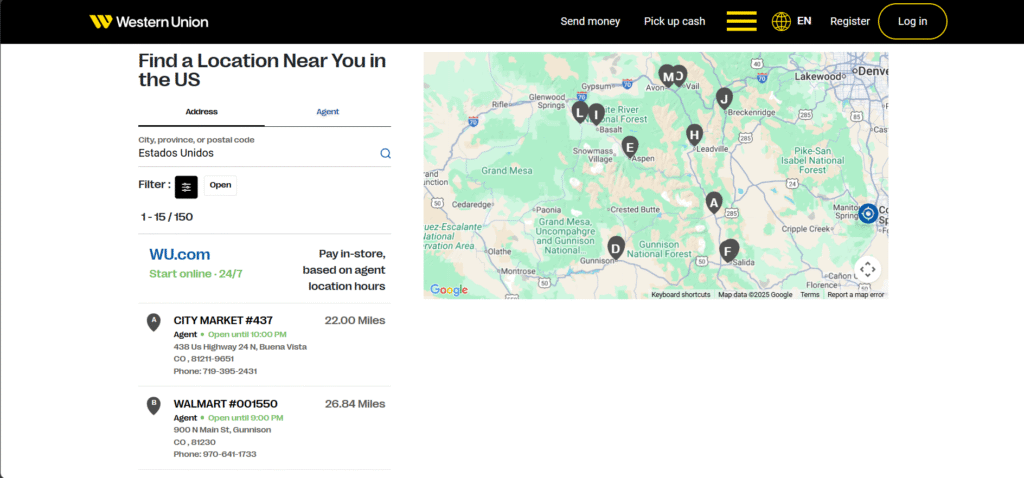
Task: Select map marker A
Action: click(713, 201)
